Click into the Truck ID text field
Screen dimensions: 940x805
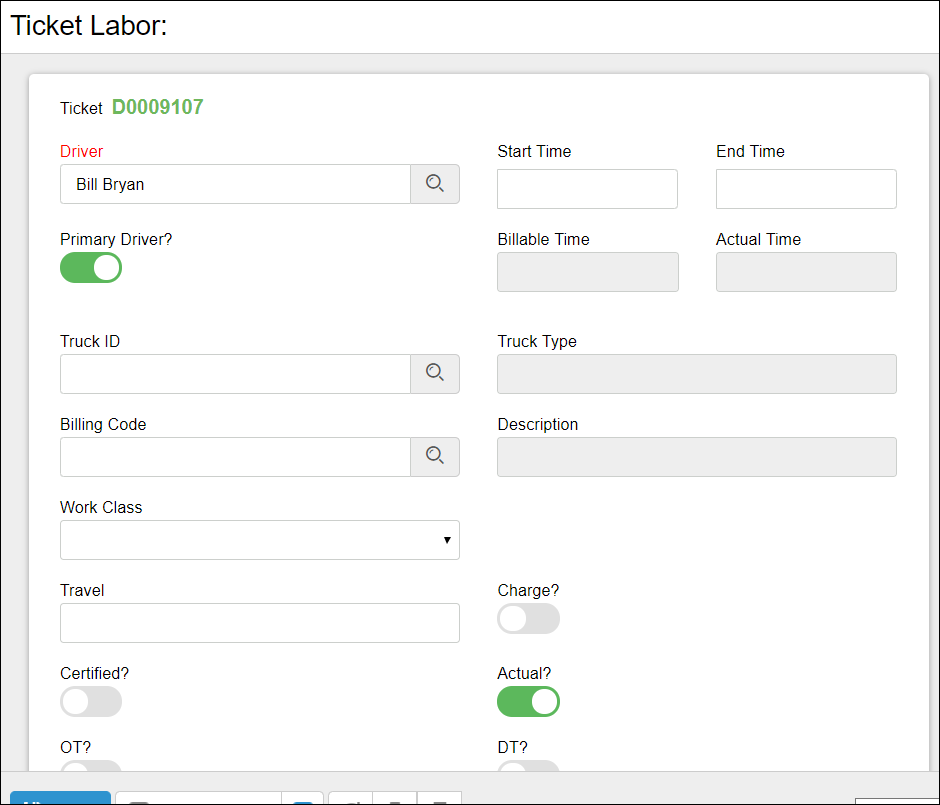point(235,374)
